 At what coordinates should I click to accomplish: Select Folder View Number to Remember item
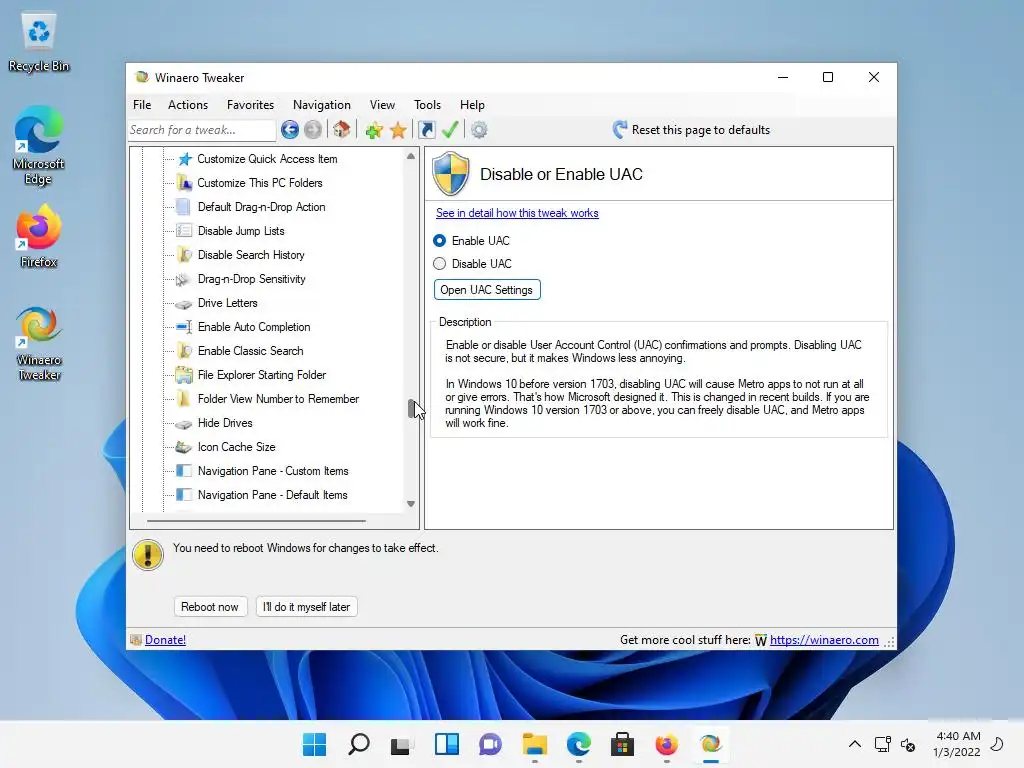pyautogui.click(x=278, y=399)
